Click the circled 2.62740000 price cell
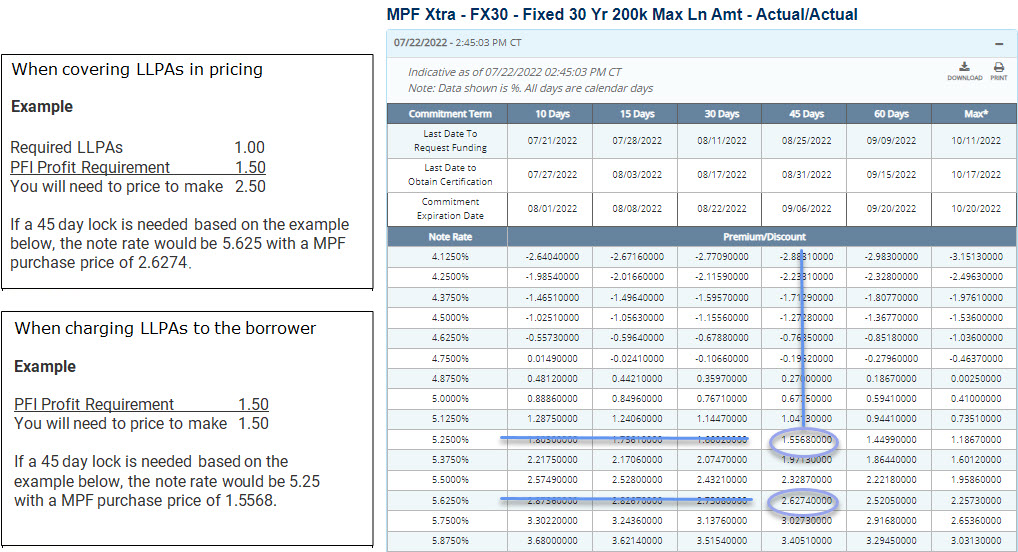 (x=806, y=501)
